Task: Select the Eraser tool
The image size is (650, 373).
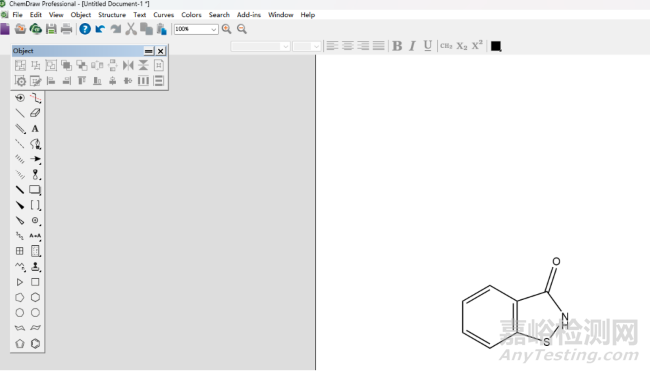Action: (35, 113)
